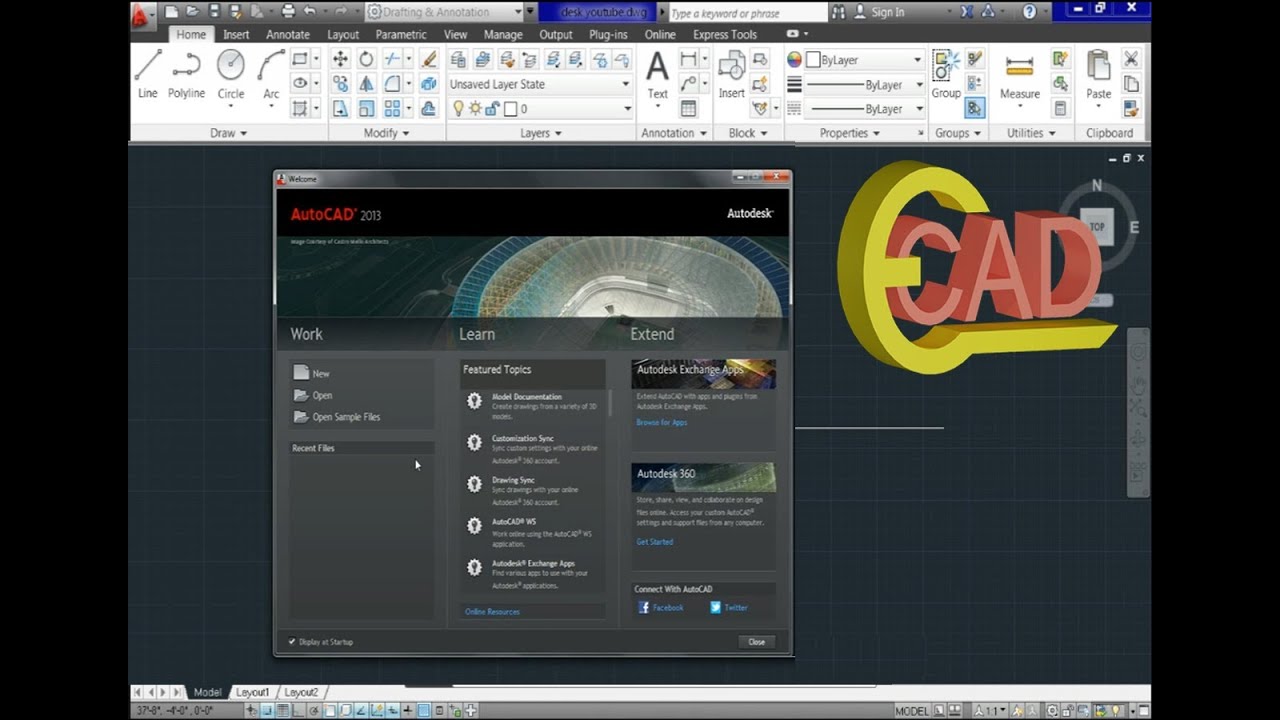The height and width of the screenshot is (720, 1280).
Task: Click the Quick Calculator icon in Utilities
Action: pyautogui.click(x=1060, y=108)
